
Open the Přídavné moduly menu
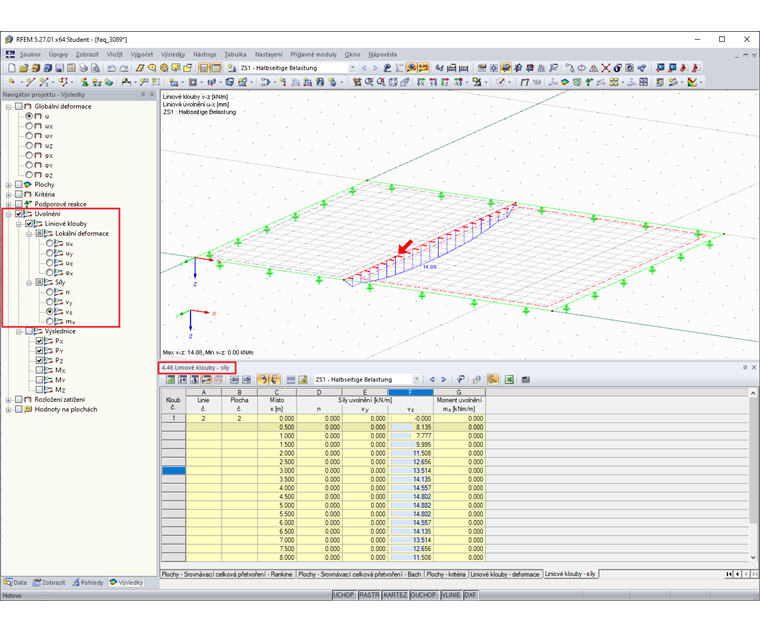tap(313, 54)
